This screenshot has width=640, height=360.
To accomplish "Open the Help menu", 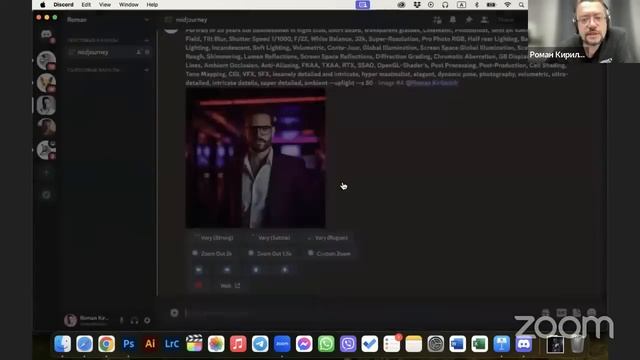I will (152, 5).
